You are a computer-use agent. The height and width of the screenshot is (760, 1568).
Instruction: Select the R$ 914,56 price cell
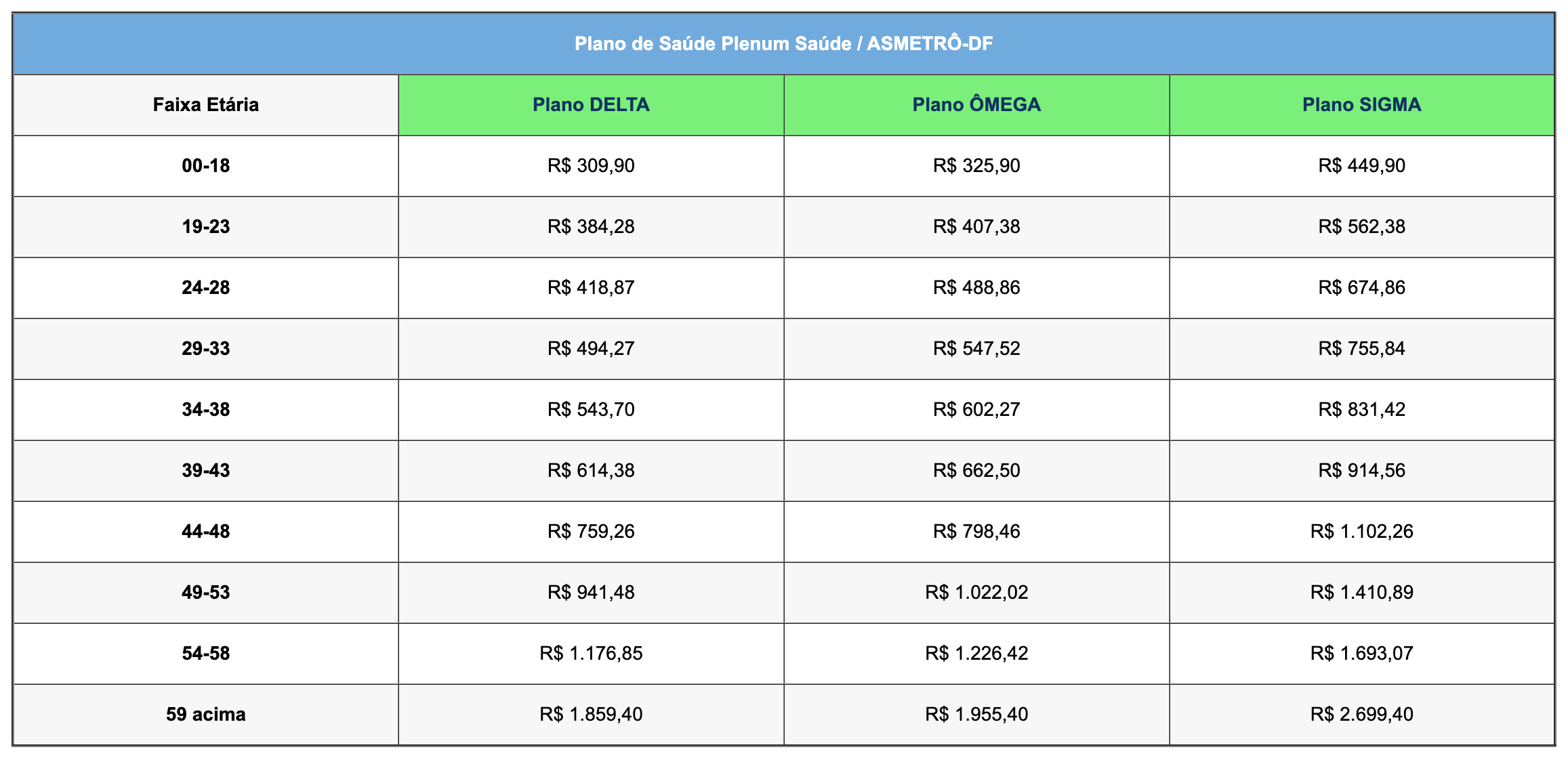[1361, 471]
